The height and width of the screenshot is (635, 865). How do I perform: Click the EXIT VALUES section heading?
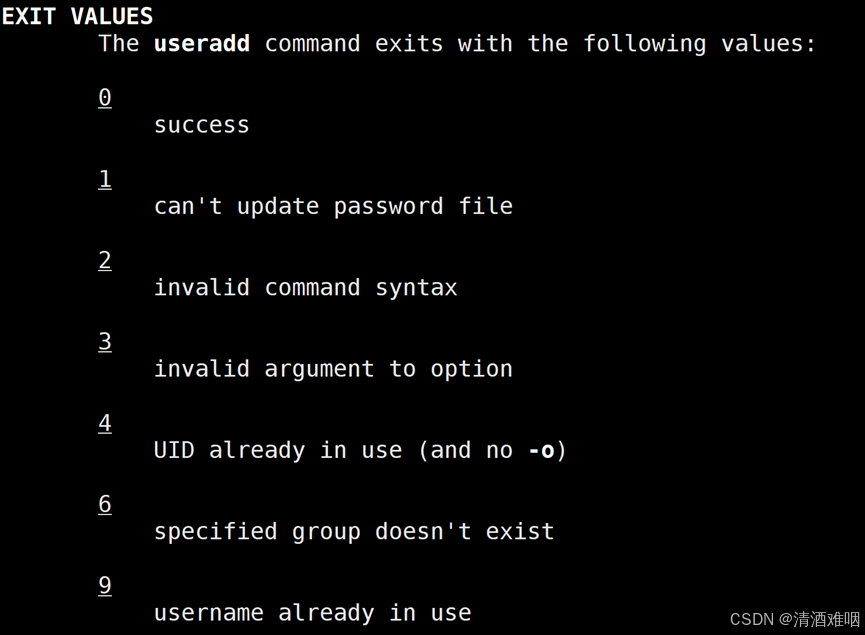(77, 16)
